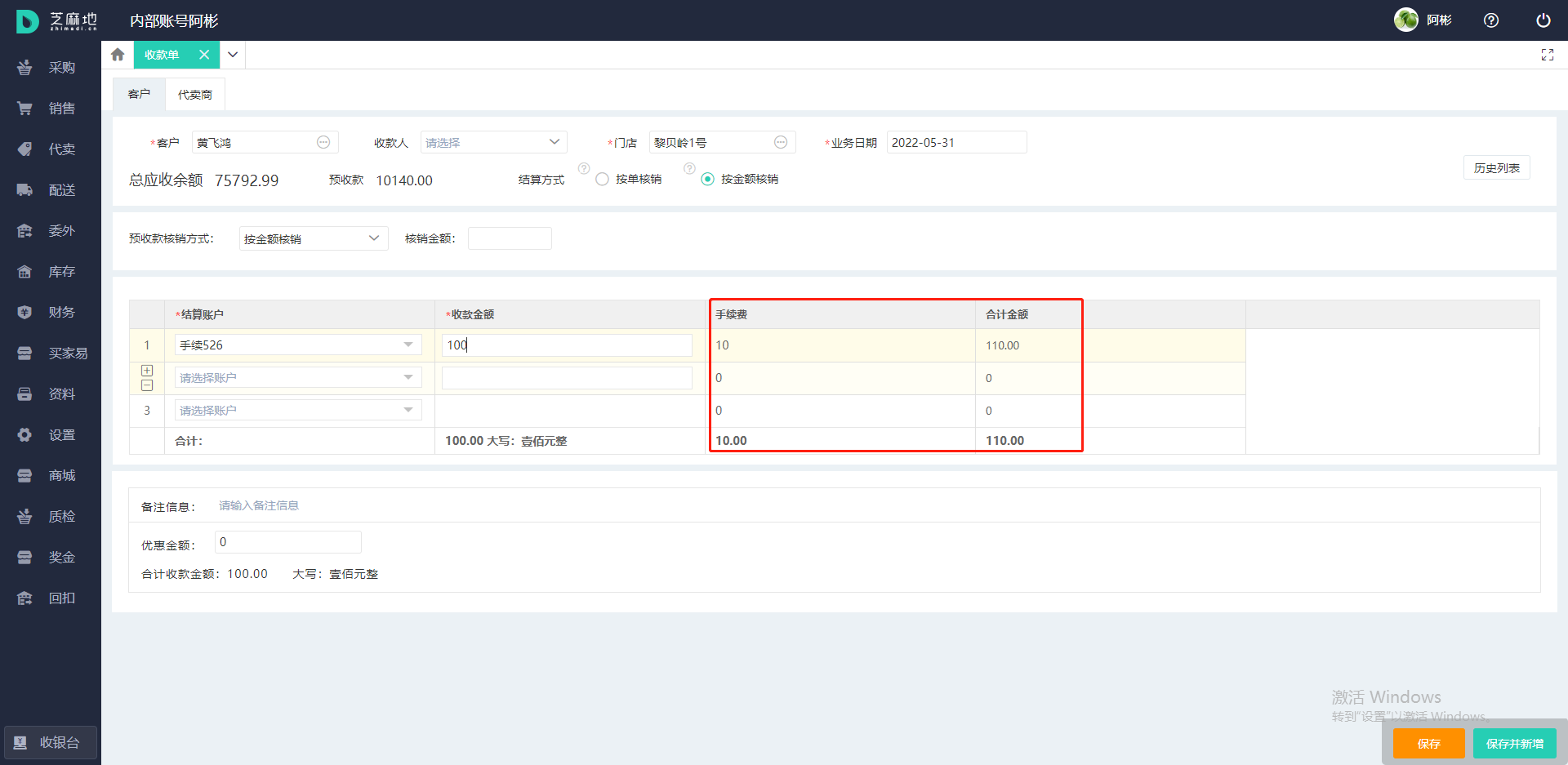Click the power logout icon
Image resolution: width=1568 pixels, height=765 pixels.
1543,20
